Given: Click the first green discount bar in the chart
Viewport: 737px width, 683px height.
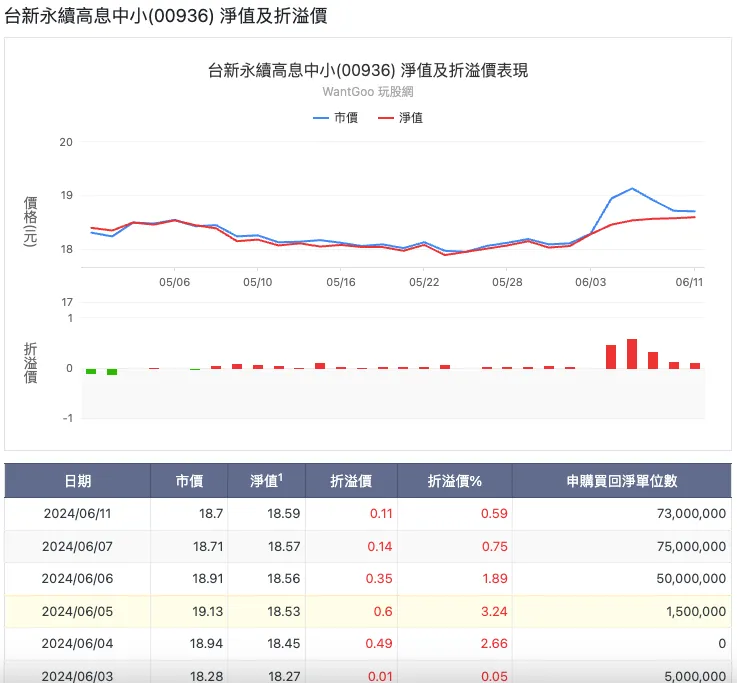Looking at the screenshot, I should (x=91, y=371).
